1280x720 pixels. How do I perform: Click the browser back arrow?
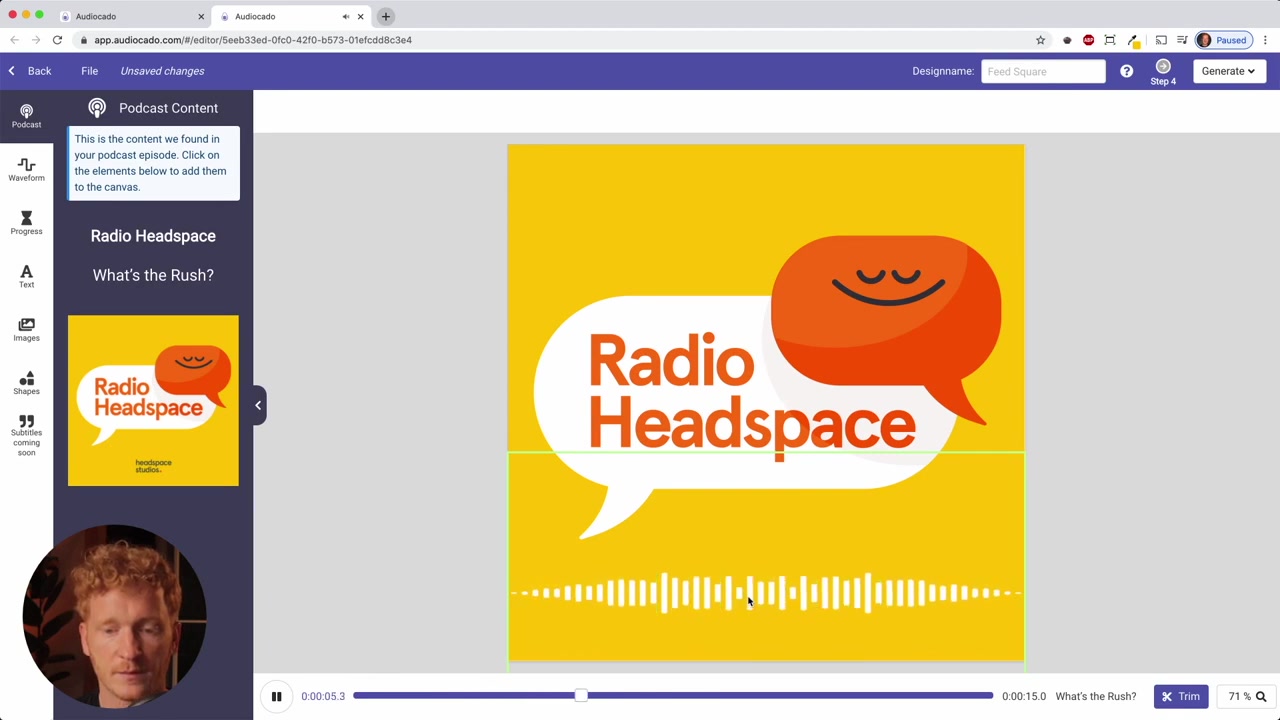point(13,40)
